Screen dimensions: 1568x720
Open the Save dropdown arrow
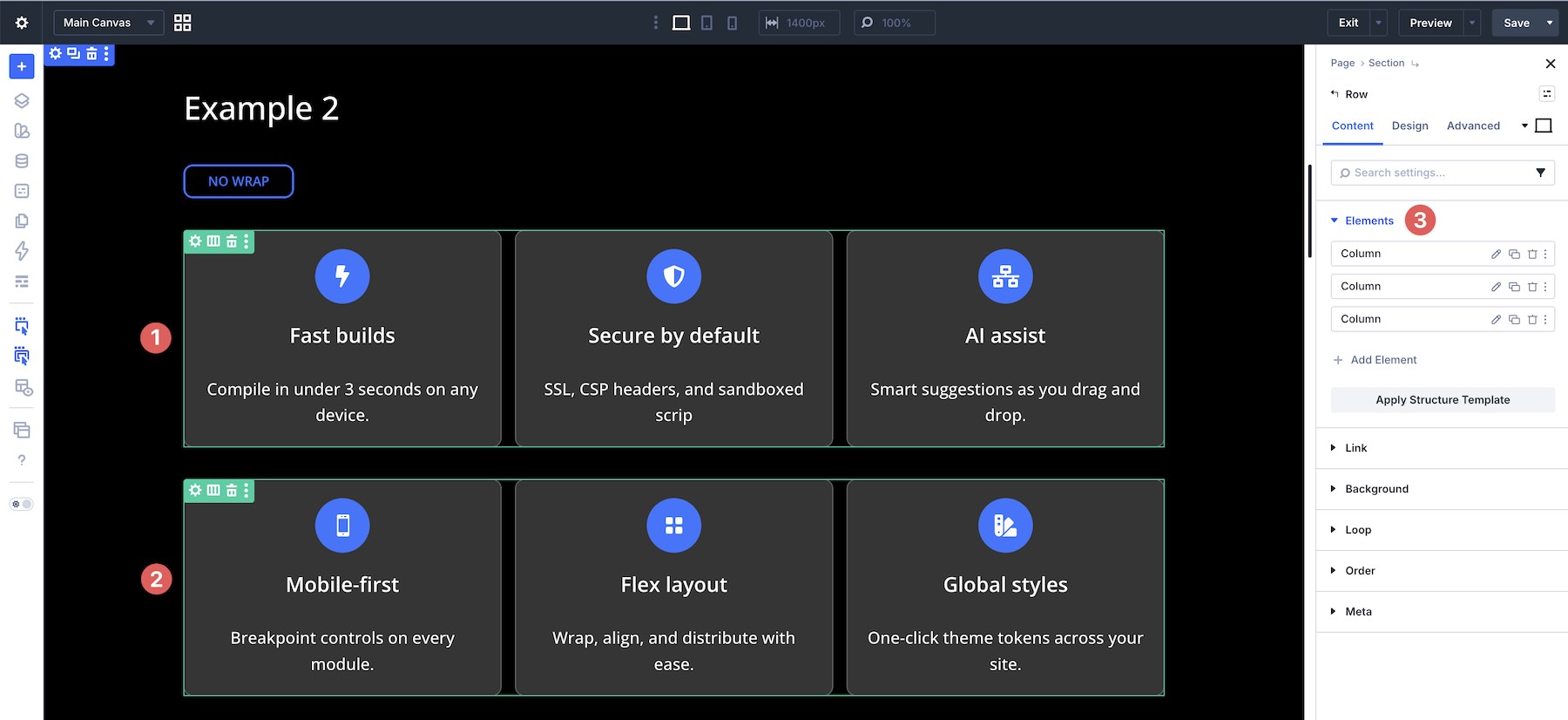(x=1550, y=23)
